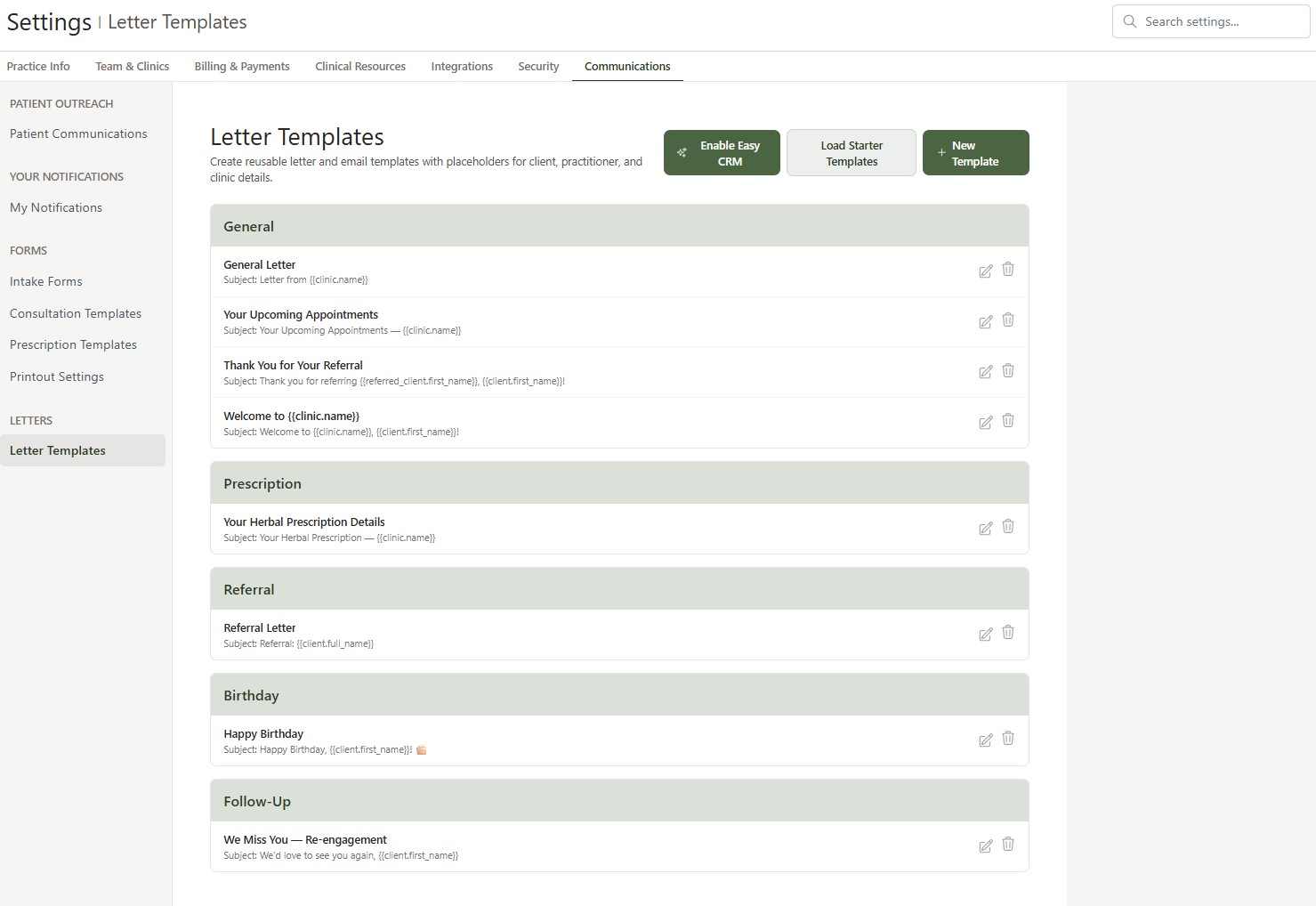
Task: Open Prescription Templates in sidebar
Action: [x=73, y=344]
